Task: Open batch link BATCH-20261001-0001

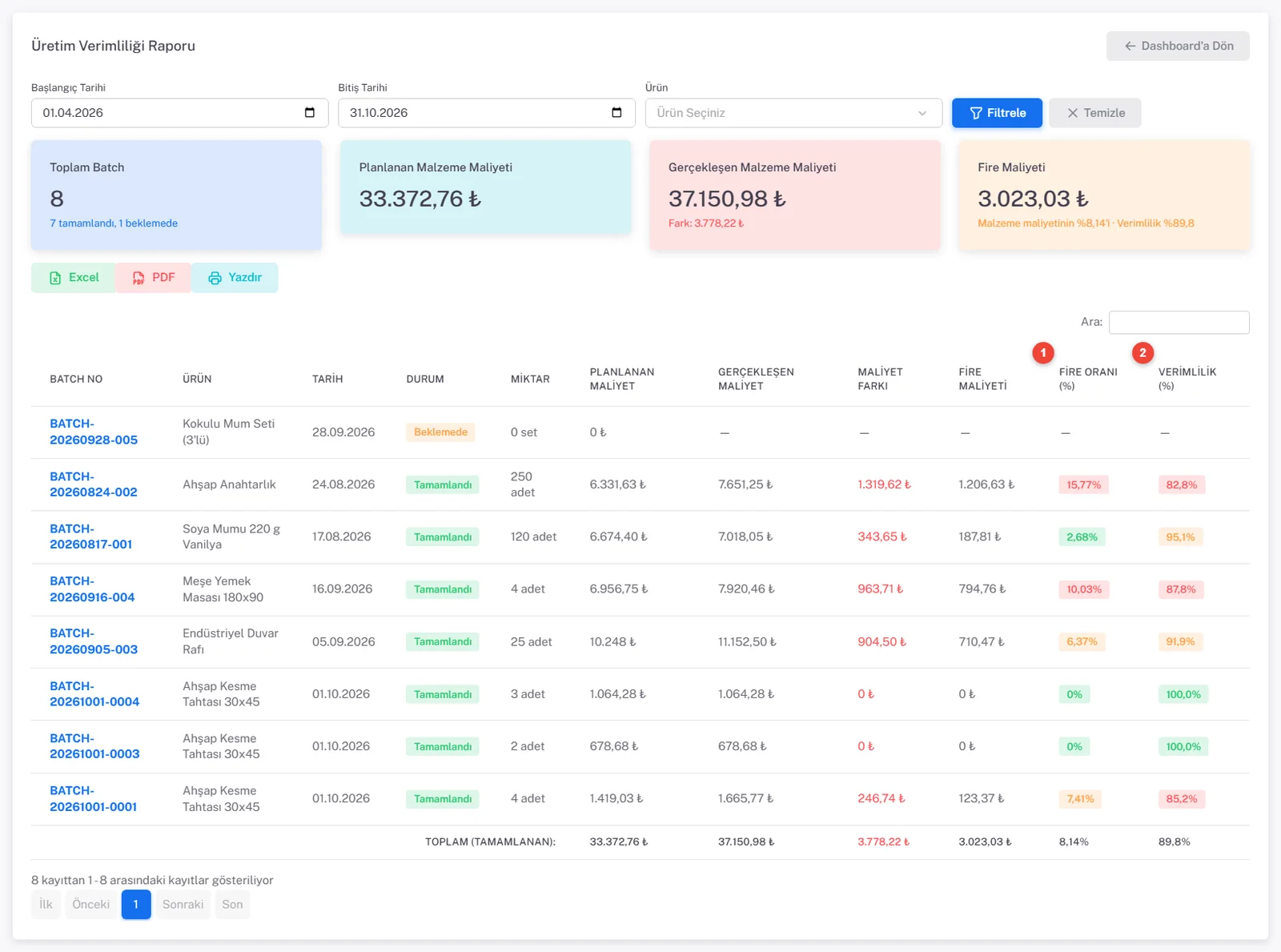Action: (x=93, y=799)
